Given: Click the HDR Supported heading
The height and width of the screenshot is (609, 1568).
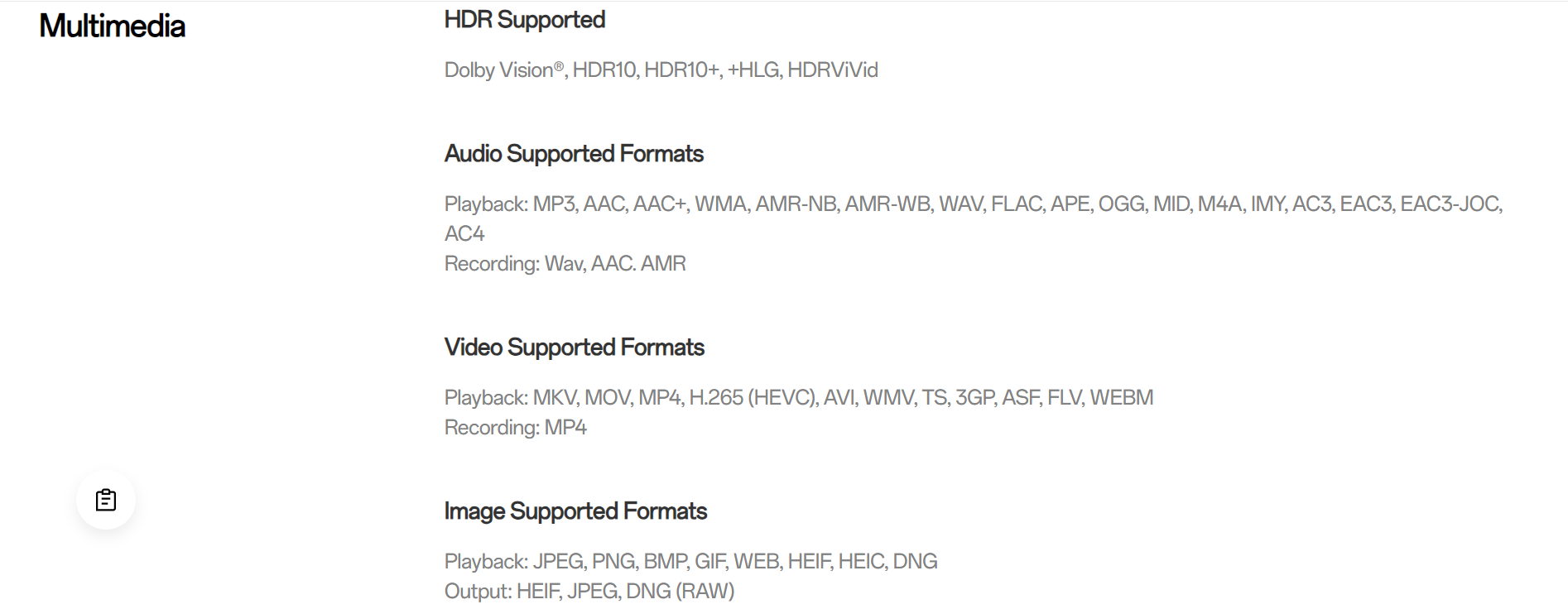Looking at the screenshot, I should tap(525, 20).
